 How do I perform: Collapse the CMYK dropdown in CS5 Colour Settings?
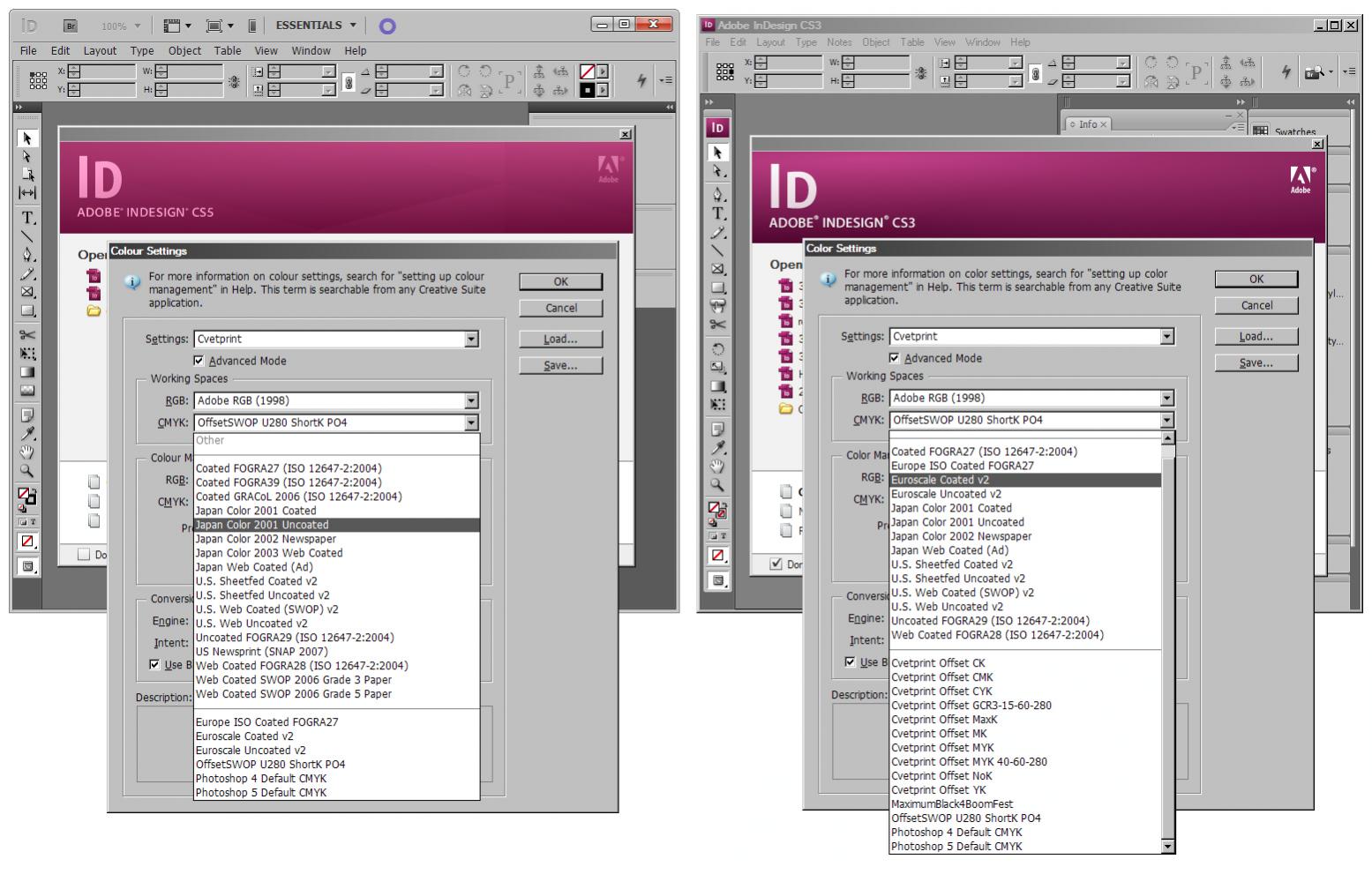point(472,423)
